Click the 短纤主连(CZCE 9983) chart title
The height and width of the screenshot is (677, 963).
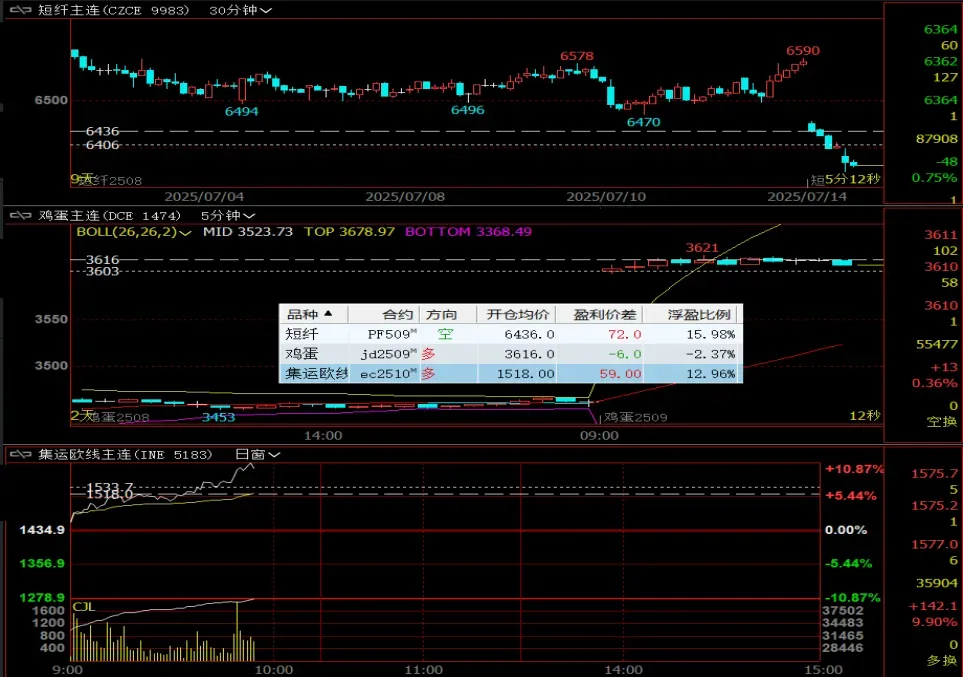point(114,10)
